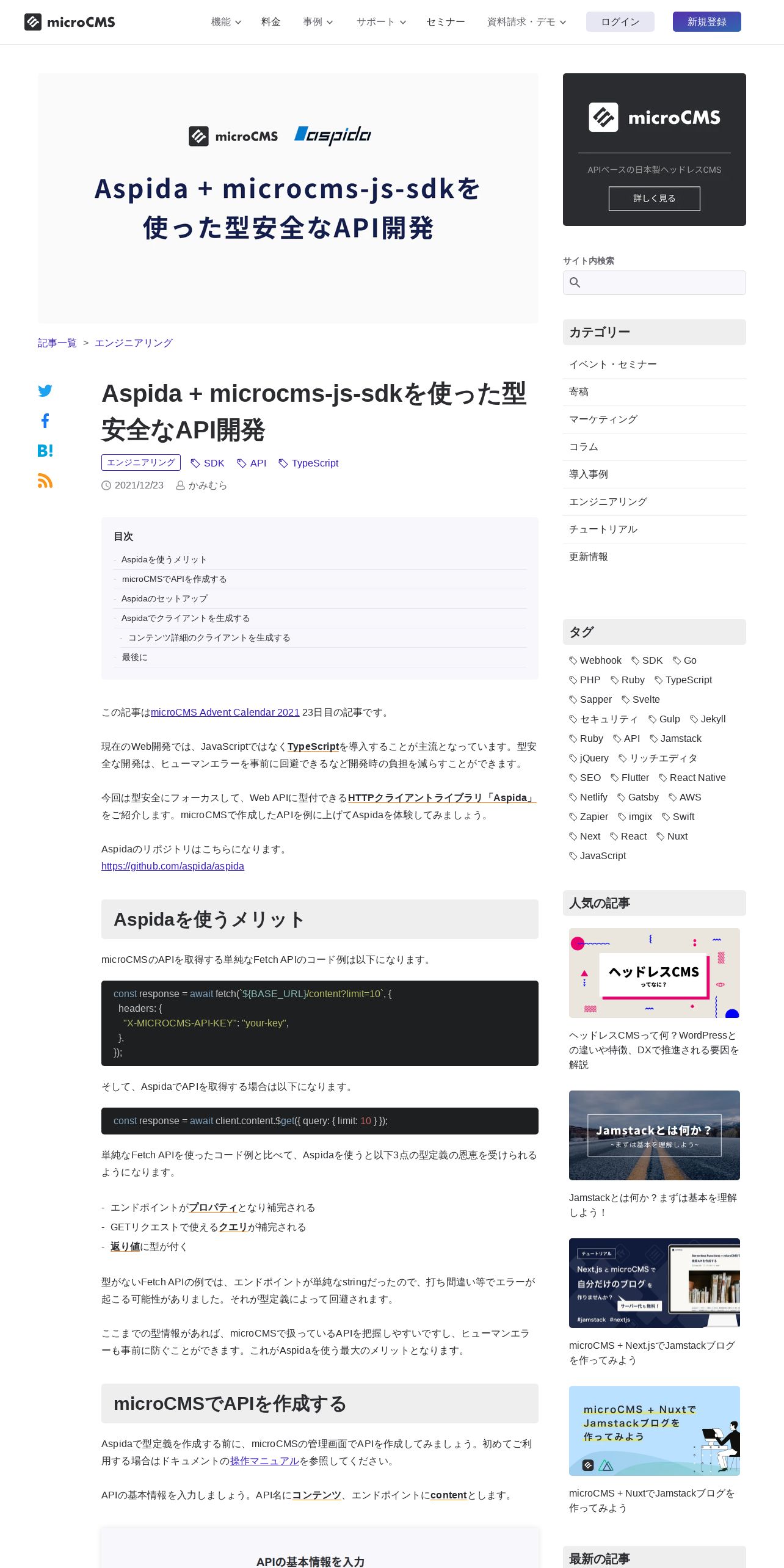
Task: Expand the サポート menu dropdown
Action: click(x=381, y=22)
